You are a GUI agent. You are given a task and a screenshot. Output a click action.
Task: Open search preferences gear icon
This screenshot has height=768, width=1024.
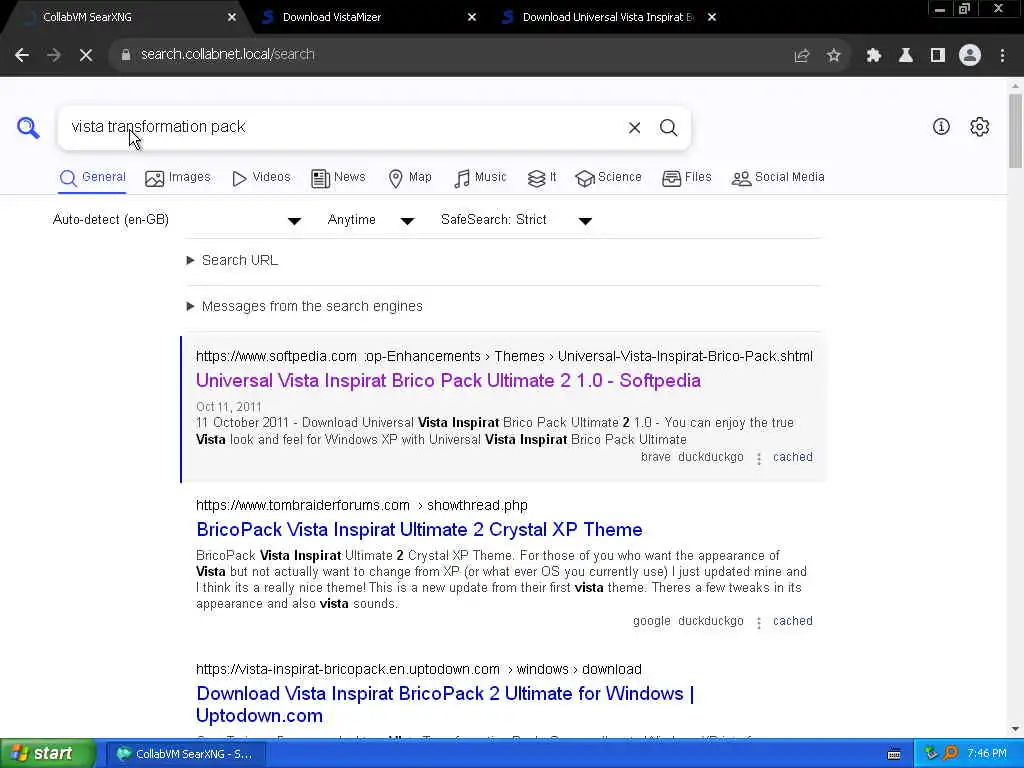[x=979, y=127]
